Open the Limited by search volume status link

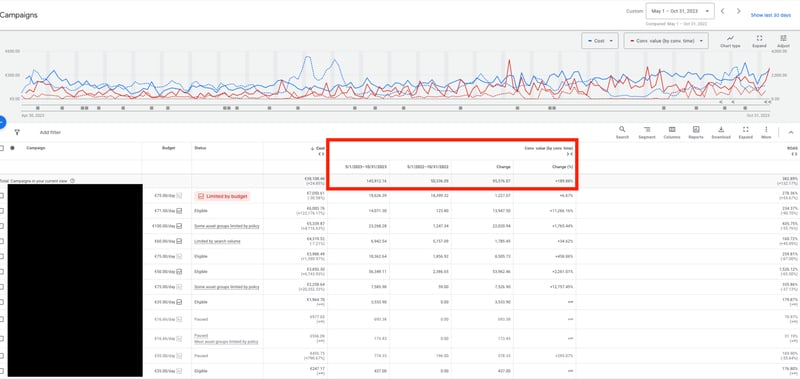[x=217, y=241]
